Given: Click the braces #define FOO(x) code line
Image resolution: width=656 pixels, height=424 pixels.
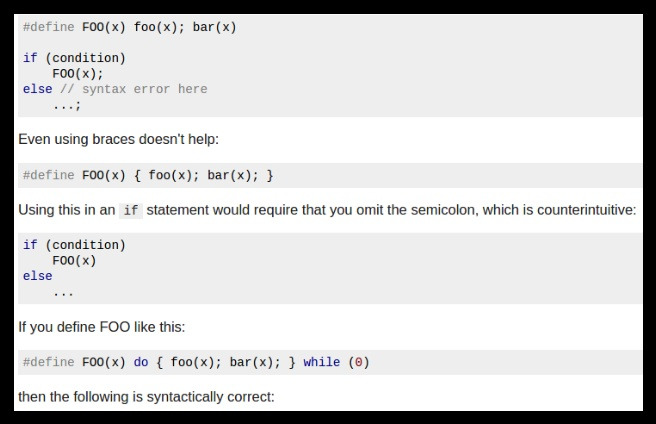Looking at the screenshot, I should coord(148,175).
